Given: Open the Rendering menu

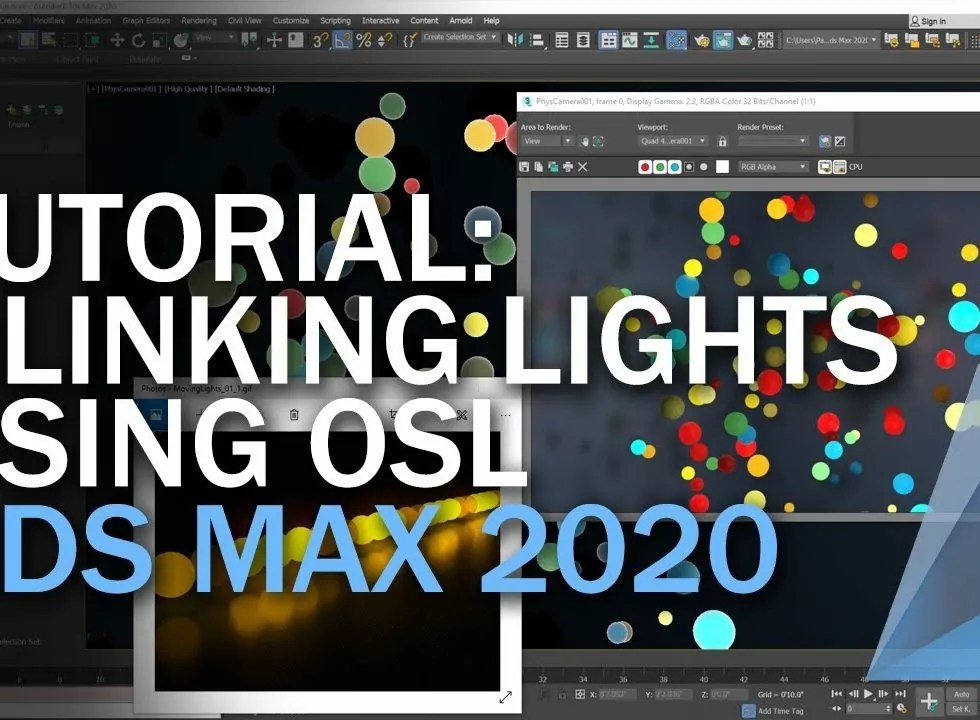Looking at the screenshot, I should 198,21.
